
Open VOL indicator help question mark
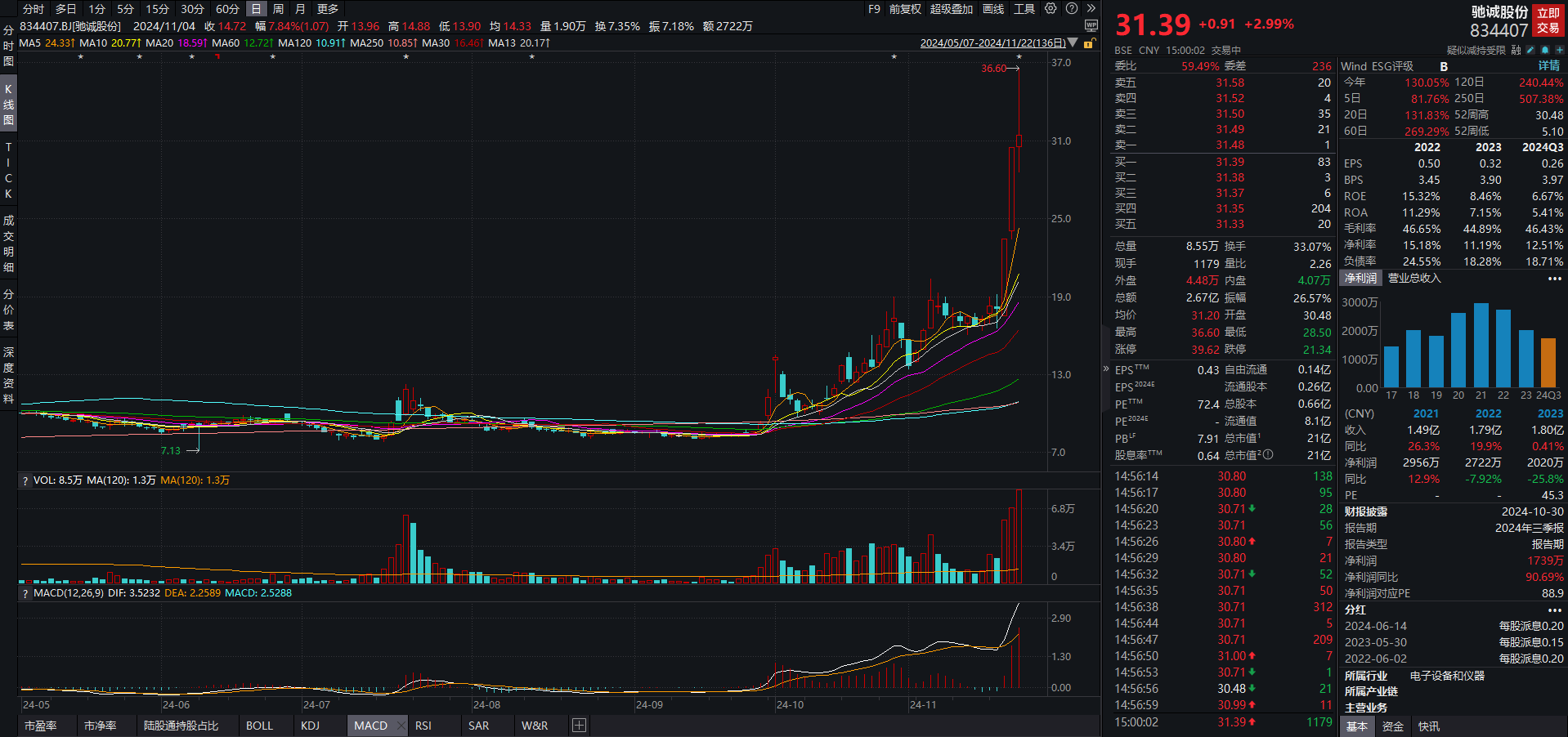[x=25, y=481]
